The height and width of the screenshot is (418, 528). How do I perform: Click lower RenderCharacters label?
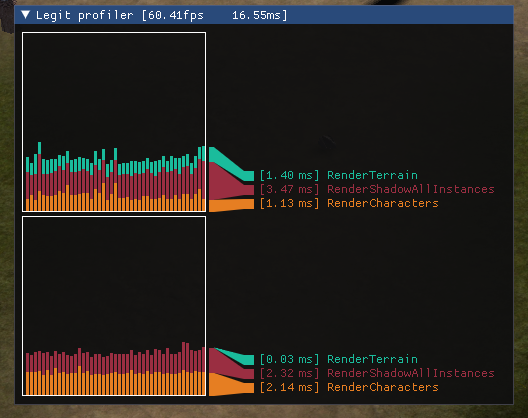(x=383, y=387)
